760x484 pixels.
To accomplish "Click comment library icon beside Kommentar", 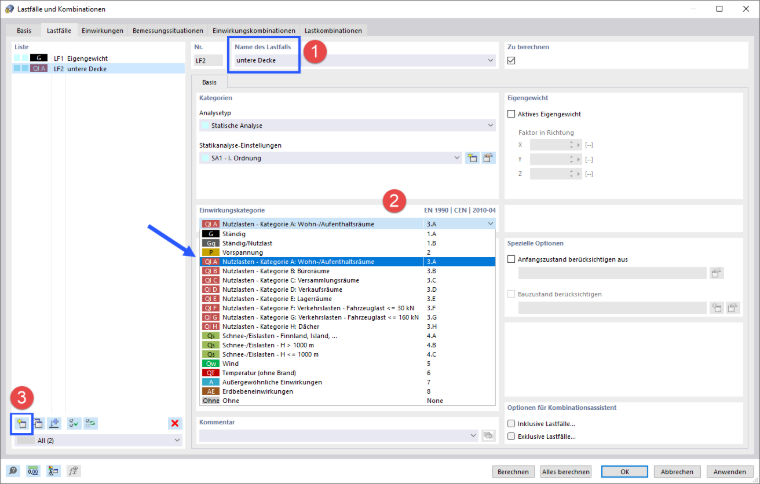I will click(x=488, y=436).
